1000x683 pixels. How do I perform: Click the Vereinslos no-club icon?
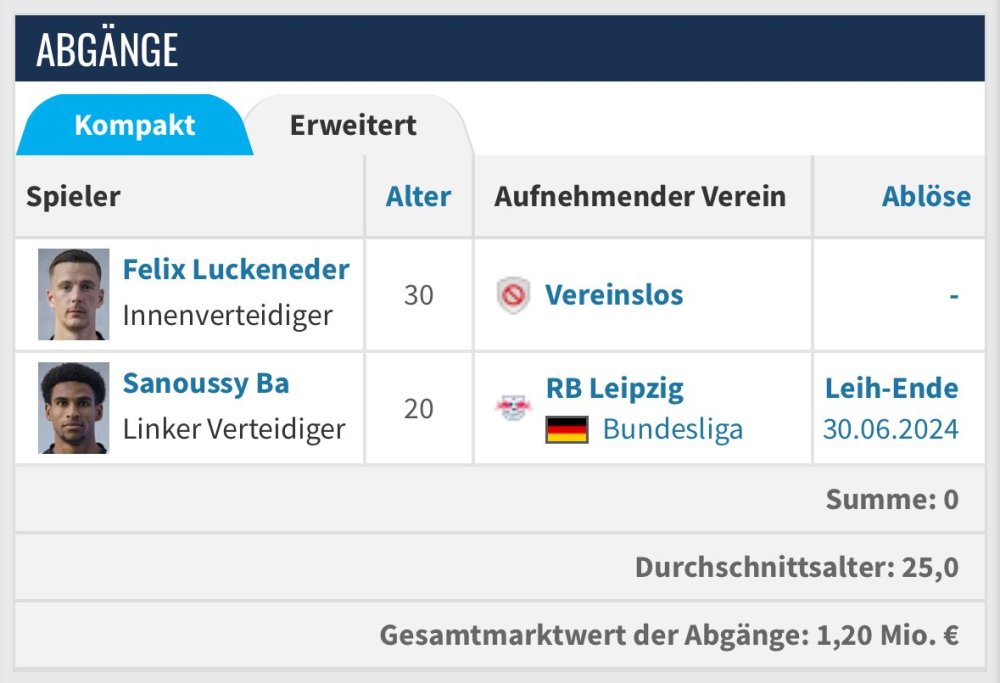click(x=513, y=295)
